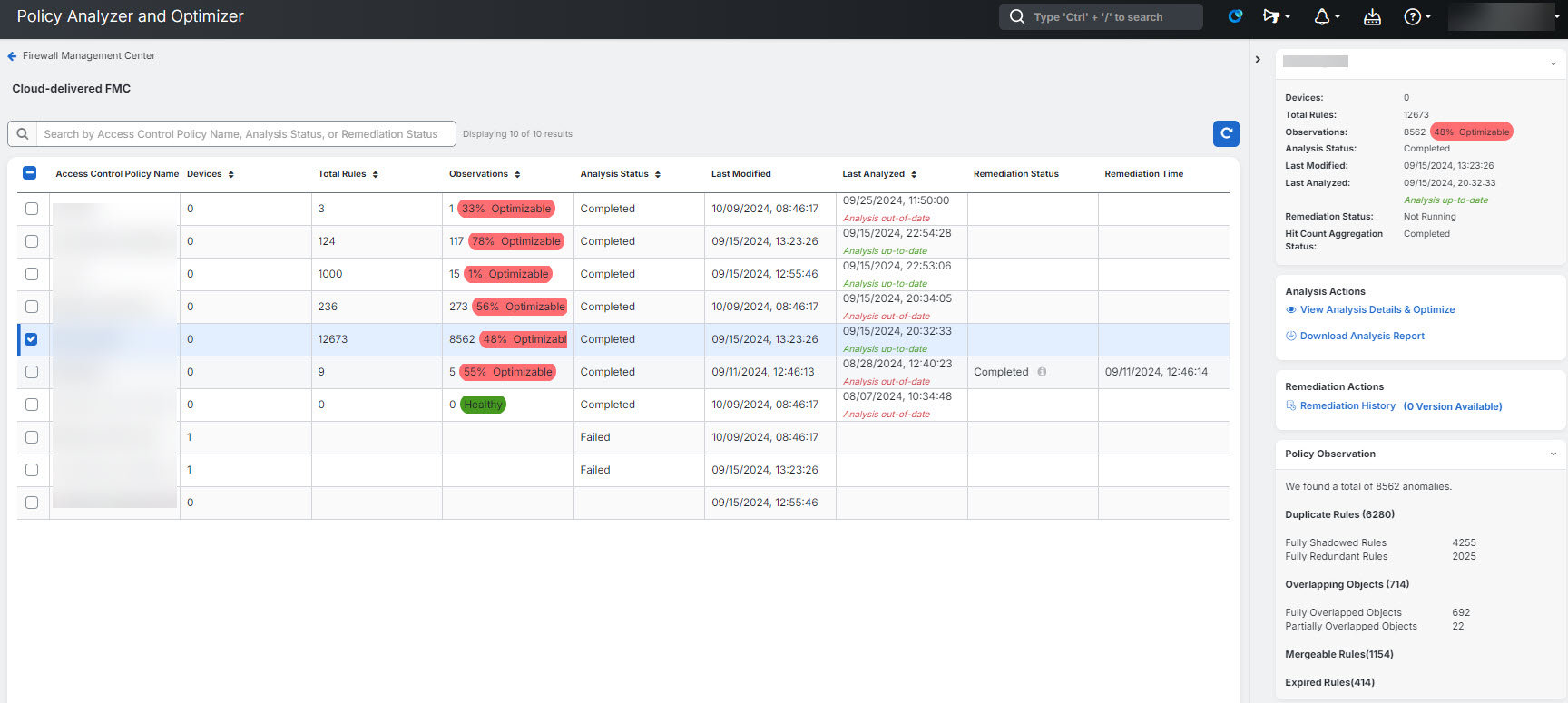Click the Last Modified column header
This screenshot has height=703, width=1568.
tap(741, 174)
